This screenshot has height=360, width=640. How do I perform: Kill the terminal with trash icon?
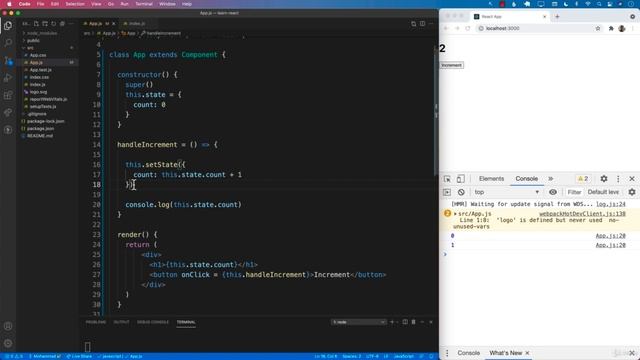413,322
